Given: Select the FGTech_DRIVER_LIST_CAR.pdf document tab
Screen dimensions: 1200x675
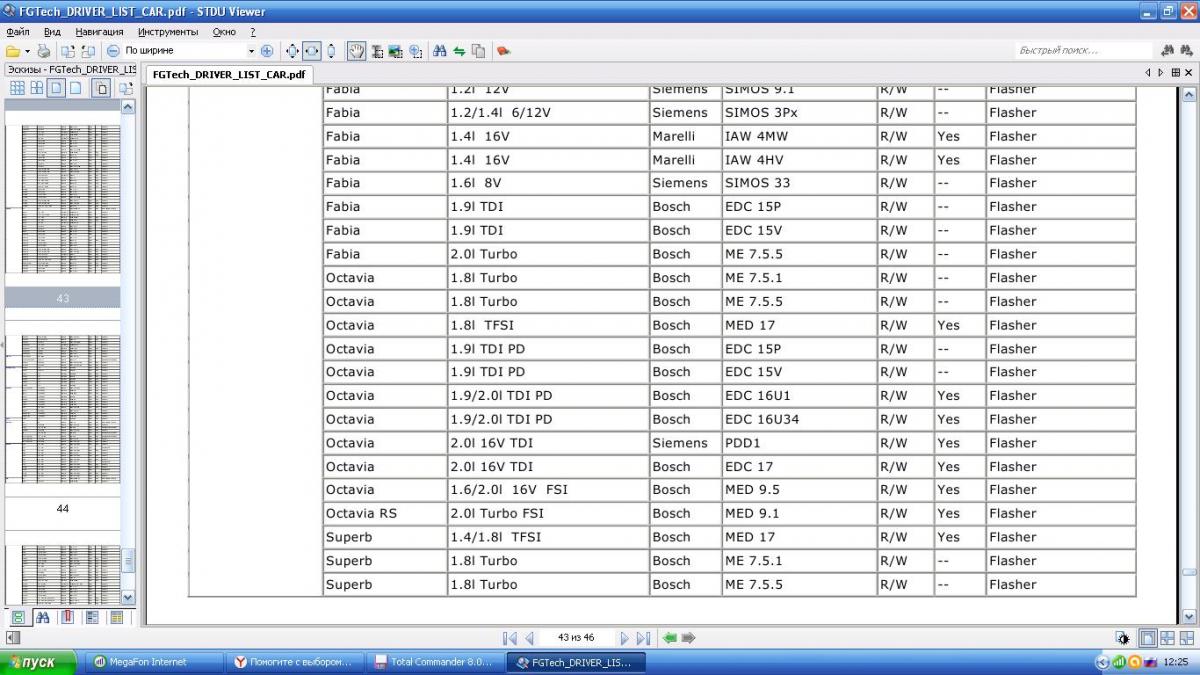Looking at the screenshot, I should (229, 75).
